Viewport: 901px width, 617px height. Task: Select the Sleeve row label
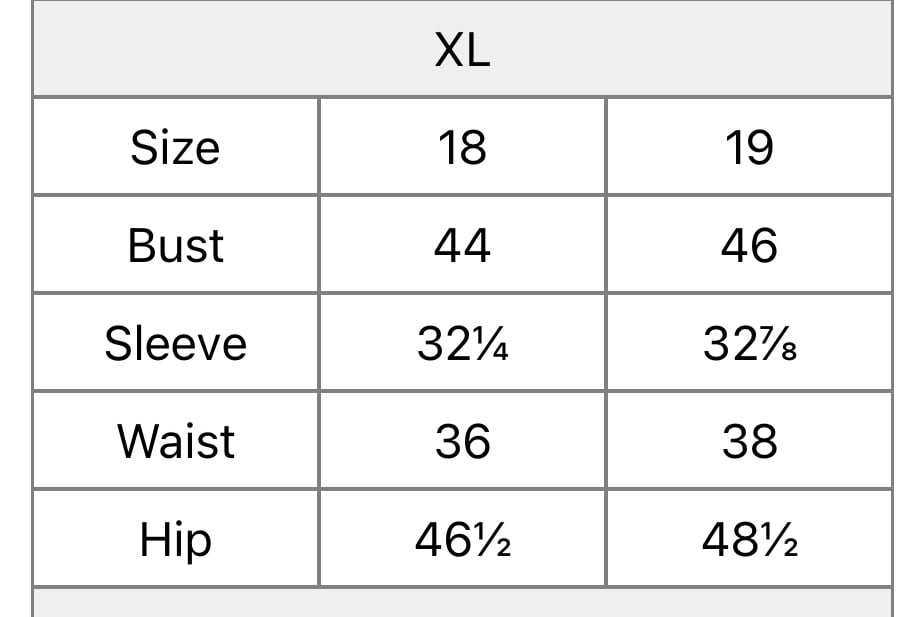click(175, 344)
